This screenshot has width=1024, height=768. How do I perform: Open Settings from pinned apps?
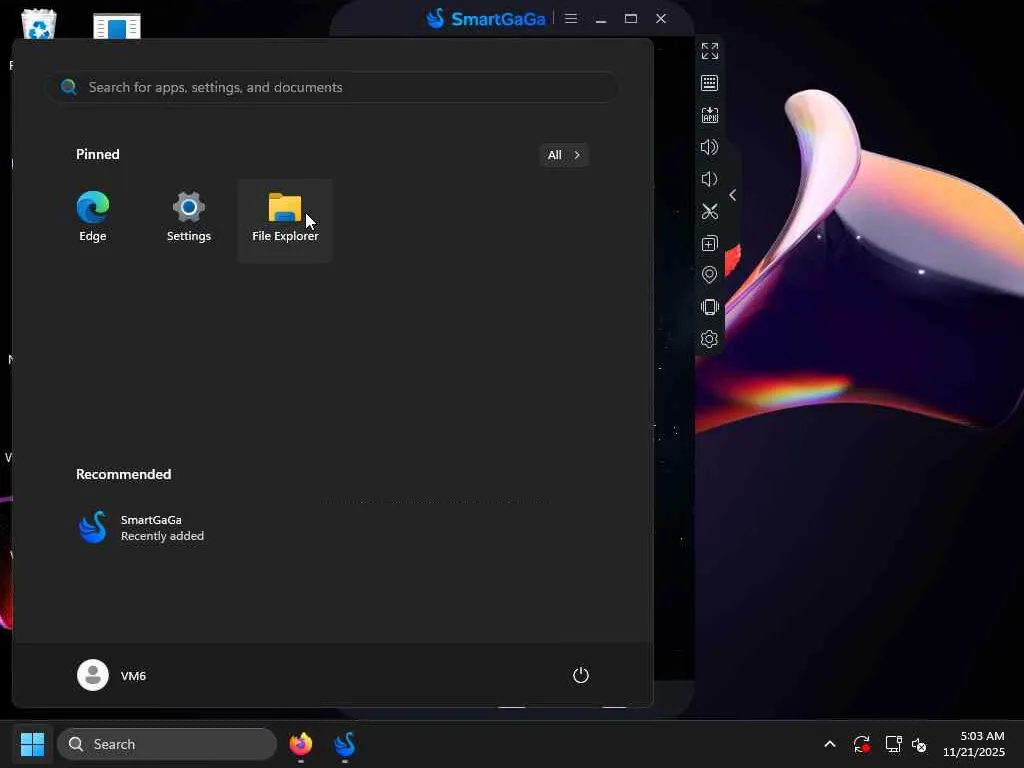coord(189,218)
